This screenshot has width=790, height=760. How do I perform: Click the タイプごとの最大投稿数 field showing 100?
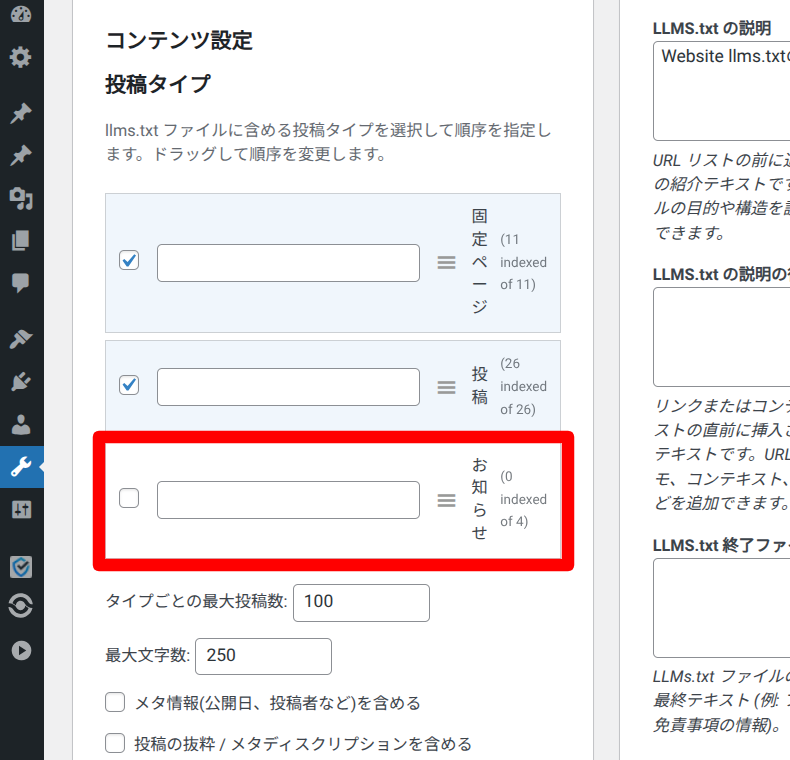[x=361, y=603]
